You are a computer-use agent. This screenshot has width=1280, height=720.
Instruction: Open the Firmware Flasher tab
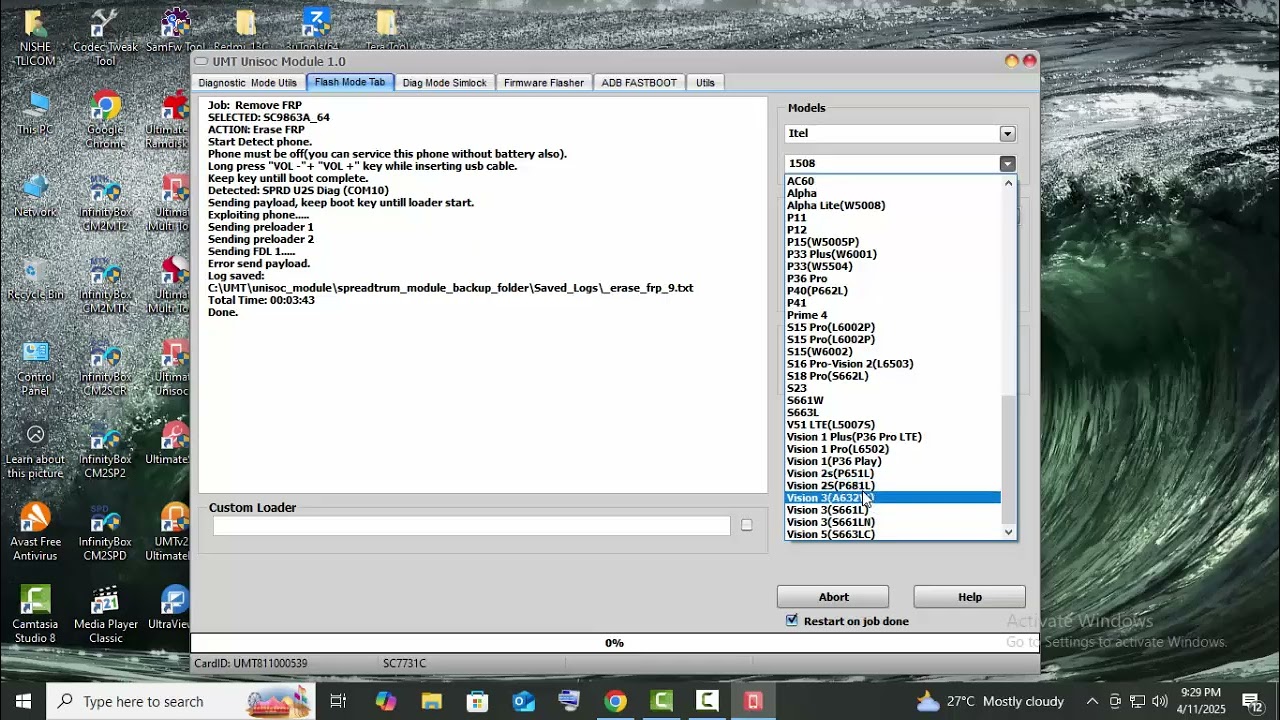544,83
